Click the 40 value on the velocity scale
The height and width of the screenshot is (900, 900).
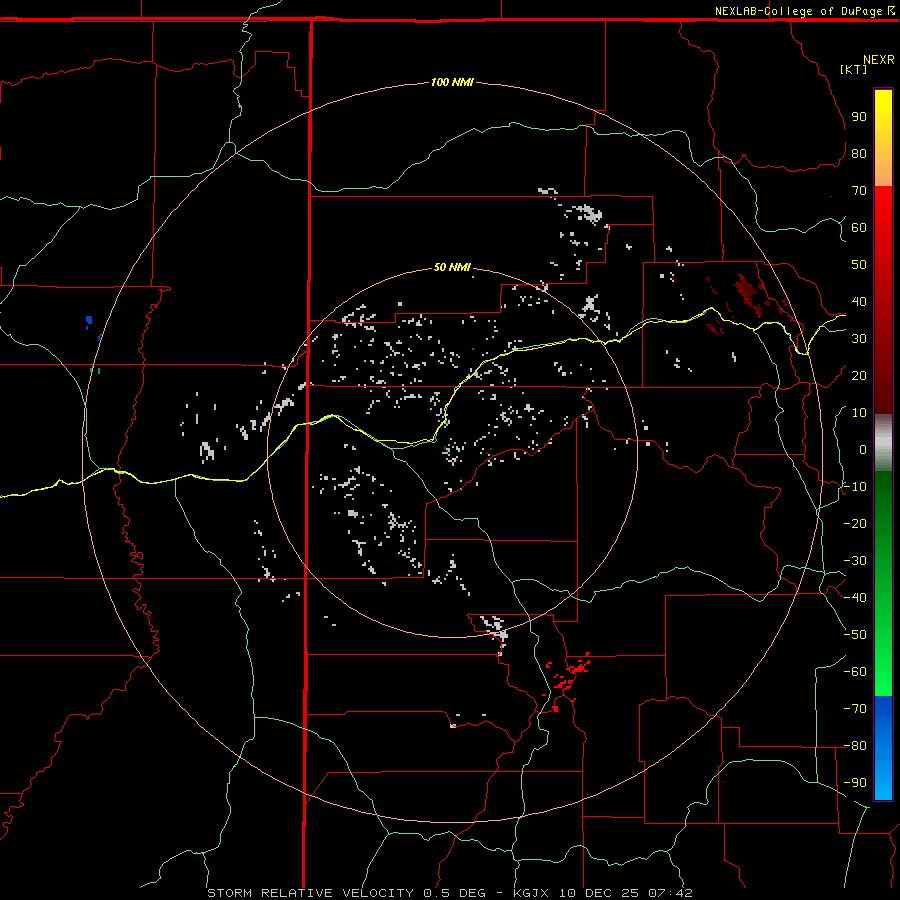(859, 301)
